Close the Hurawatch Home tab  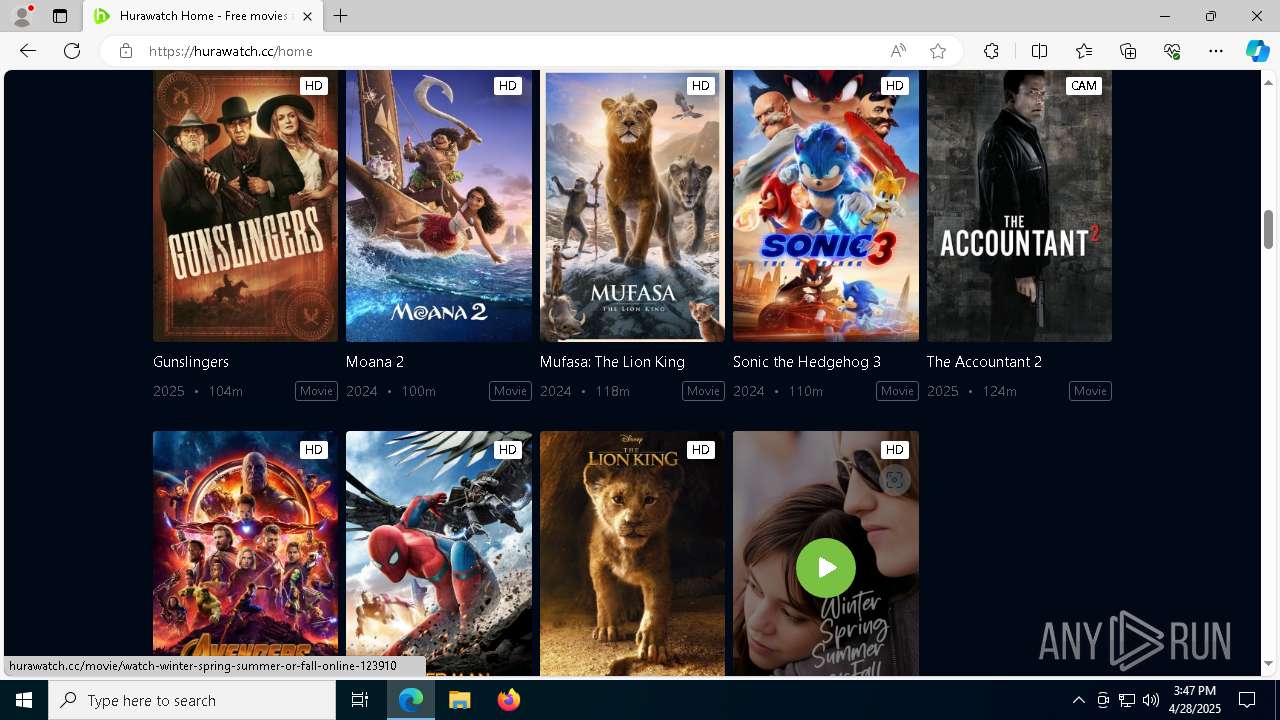[x=307, y=16]
